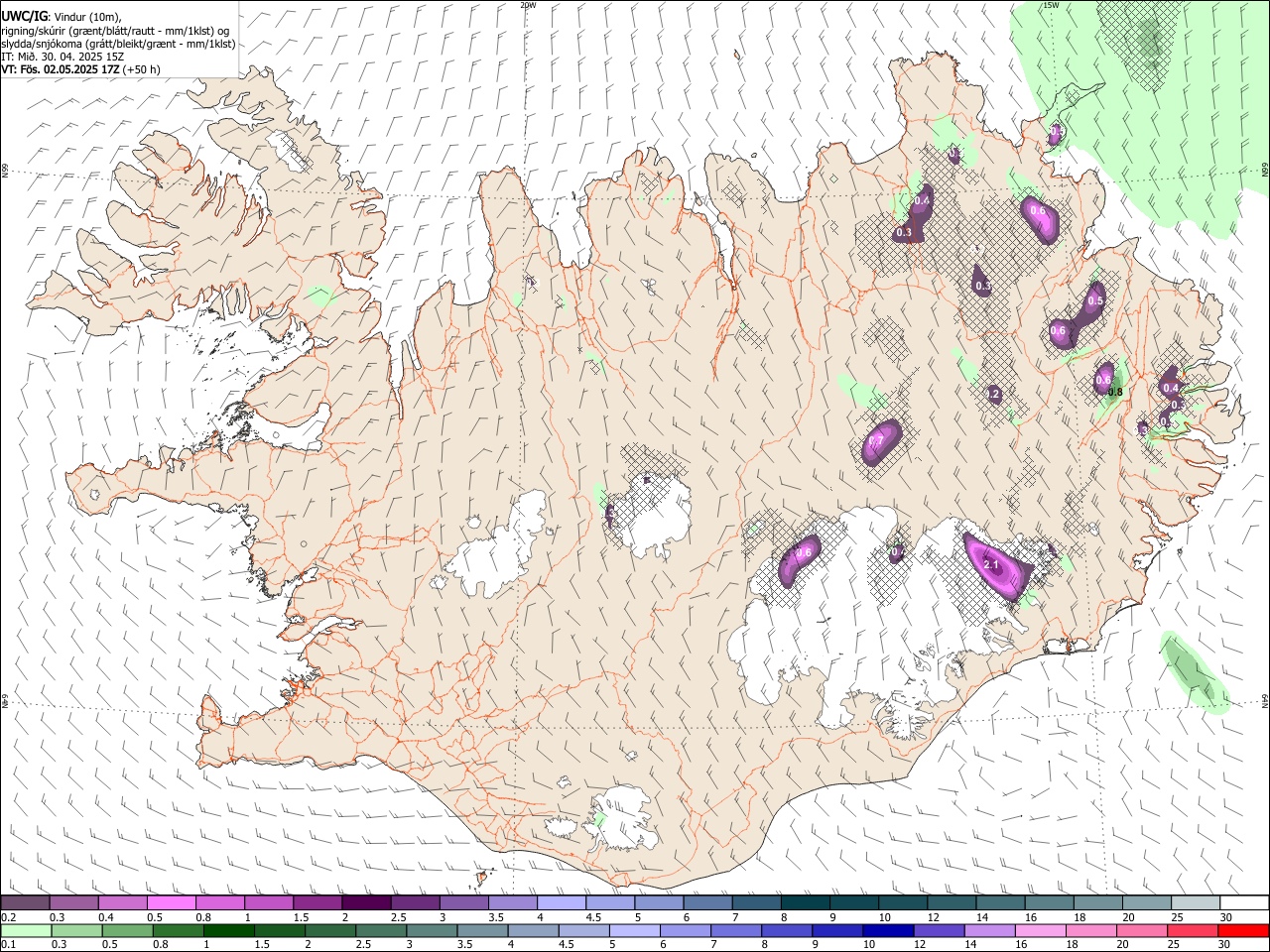This screenshot has width=1270, height=952.
Task: Click the 66N latitude label on the right edge
Action: pos(1265,172)
